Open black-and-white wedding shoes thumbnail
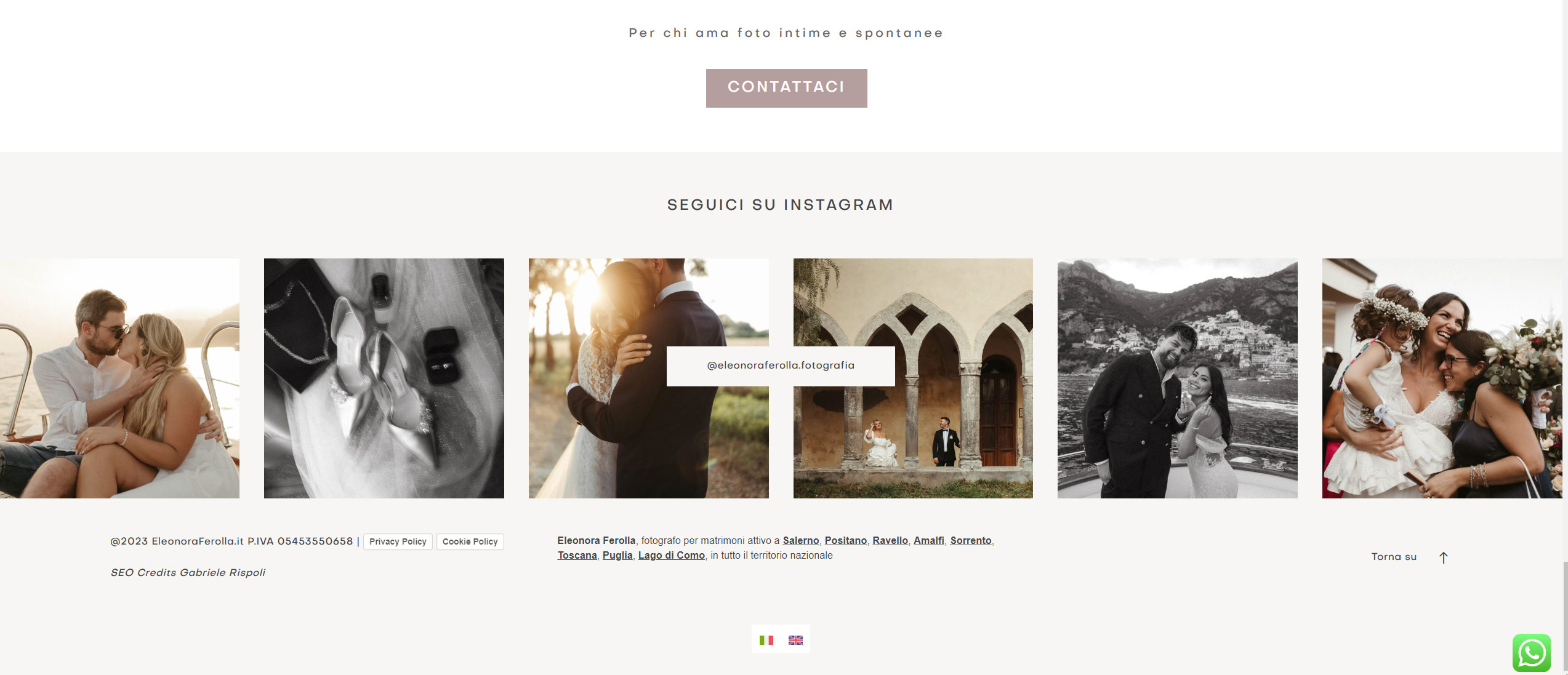The width and height of the screenshot is (1568, 675). tap(384, 378)
